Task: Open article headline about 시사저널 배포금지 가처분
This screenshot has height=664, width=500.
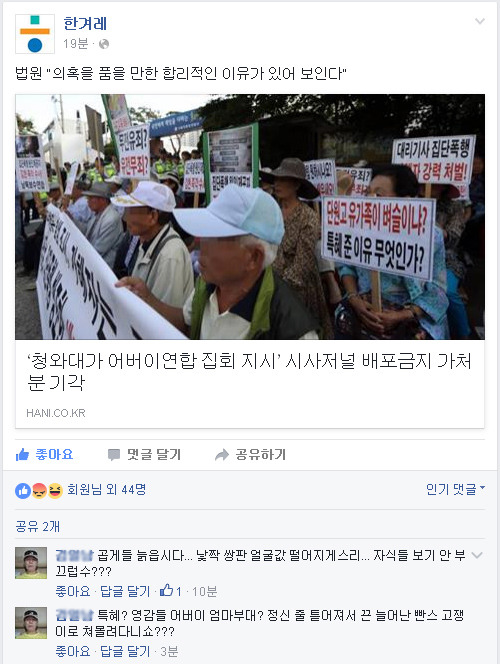Action: pos(249,372)
